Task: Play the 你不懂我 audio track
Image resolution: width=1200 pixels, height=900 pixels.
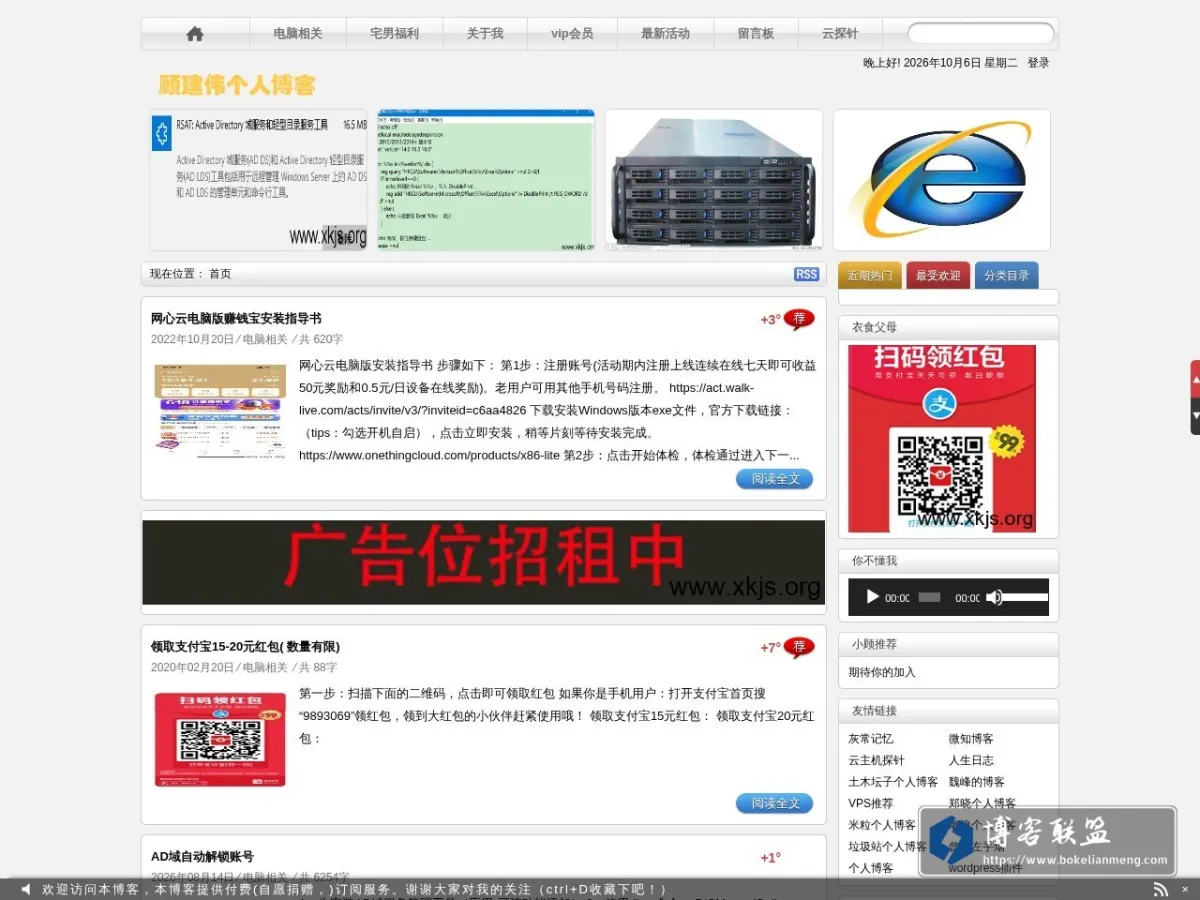Action: coord(872,597)
